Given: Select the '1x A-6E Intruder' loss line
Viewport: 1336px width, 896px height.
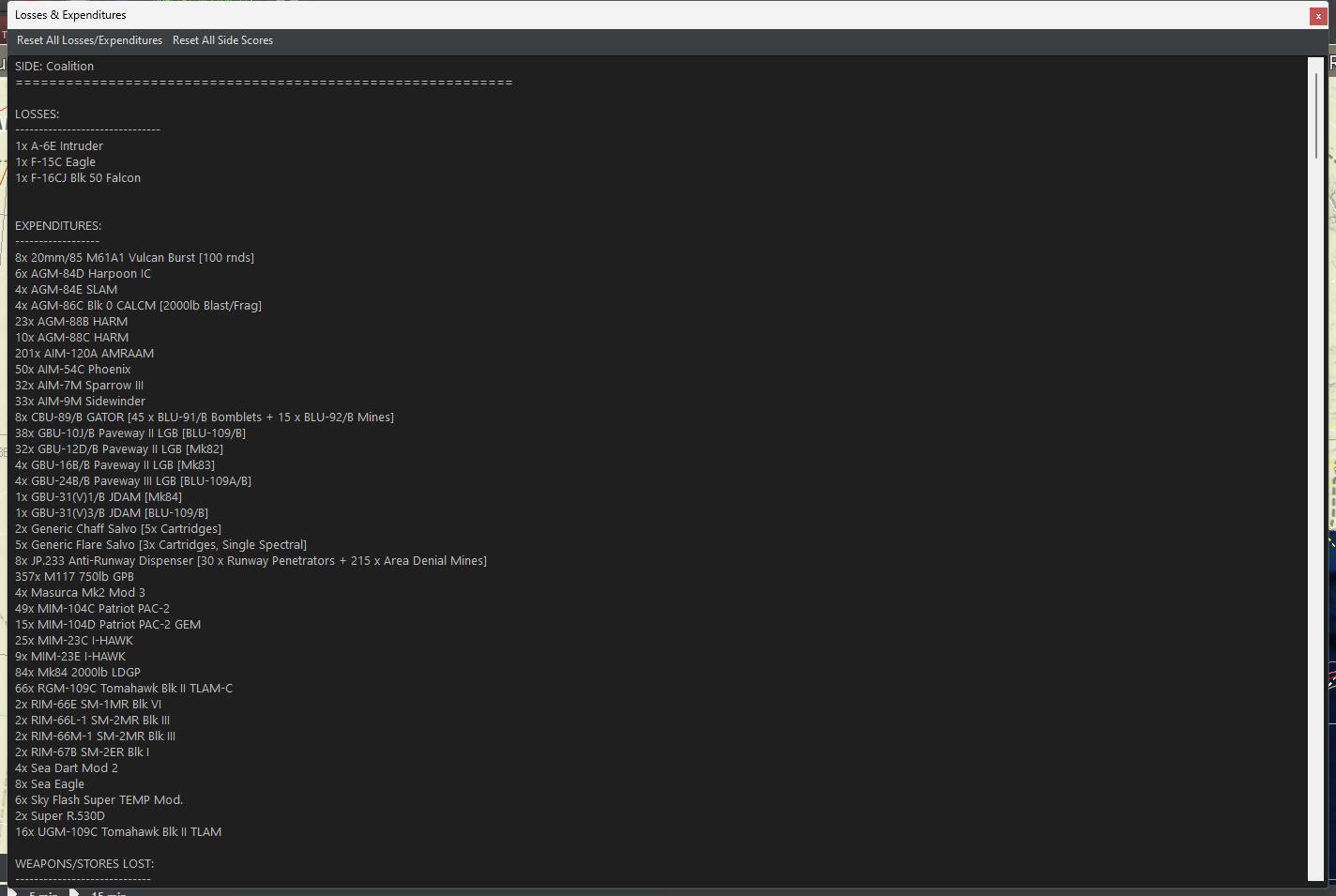Looking at the screenshot, I should tap(59, 146).
